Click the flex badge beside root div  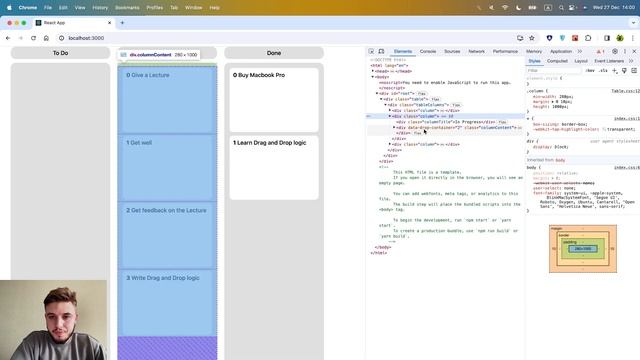pyautogui.click(x=422, y=93)
